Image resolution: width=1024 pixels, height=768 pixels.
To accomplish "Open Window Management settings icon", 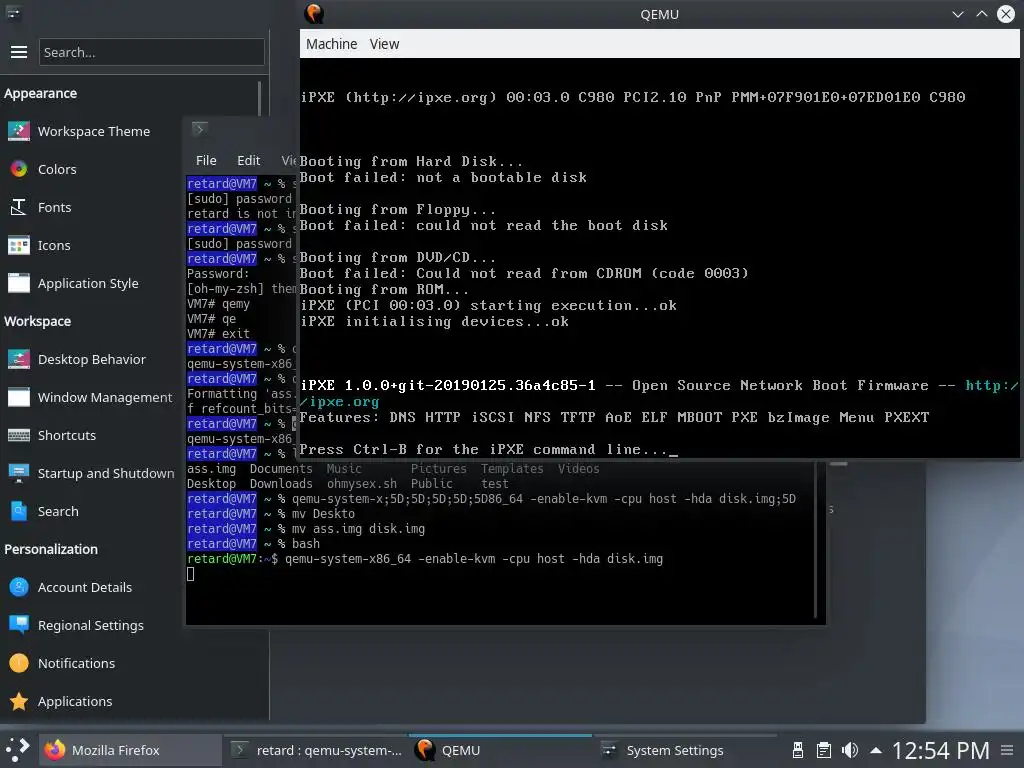I will tap(19, 397).
